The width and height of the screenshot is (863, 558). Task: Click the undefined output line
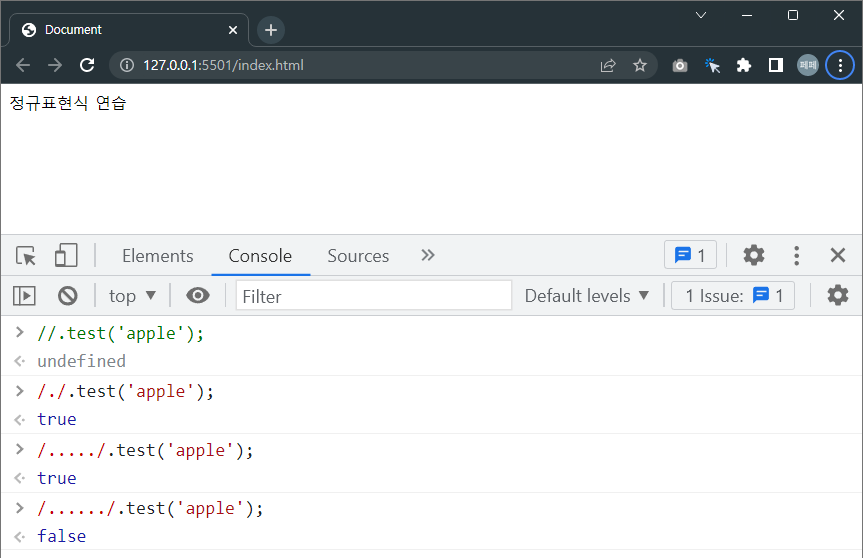point(81,362)
